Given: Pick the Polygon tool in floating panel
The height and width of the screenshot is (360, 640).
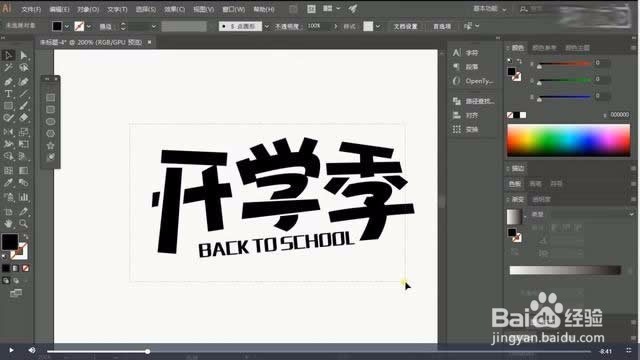Looking at the screenshot, I should (x=51, y=133).
